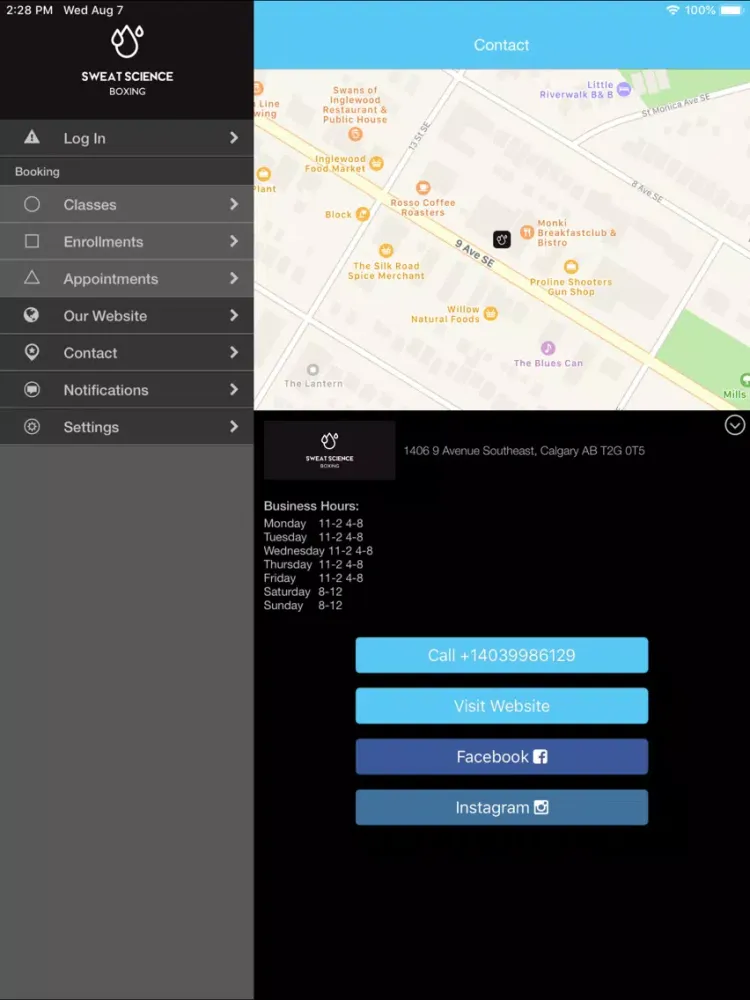This screenshot has width=750, height=1000.
Task: Click the location pin icon for Contact
Action: click(x=32, y=352)
